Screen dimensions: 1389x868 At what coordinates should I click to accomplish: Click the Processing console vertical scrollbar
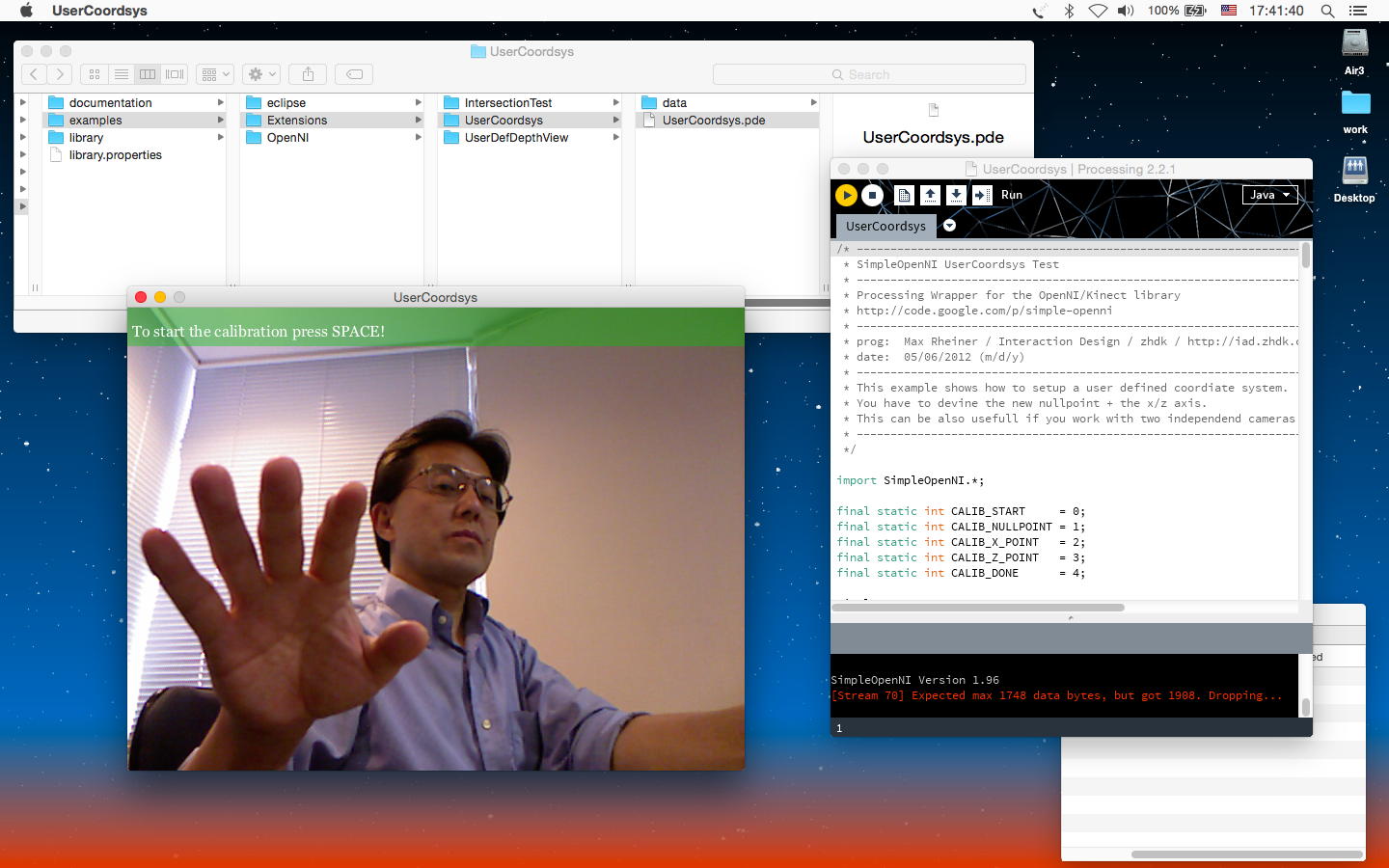1306,707
